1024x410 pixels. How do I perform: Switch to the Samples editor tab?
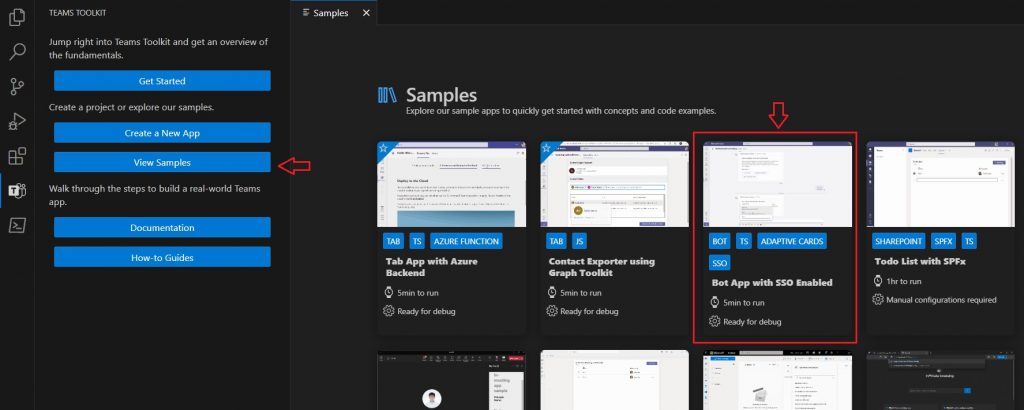(x=329, y=13)
